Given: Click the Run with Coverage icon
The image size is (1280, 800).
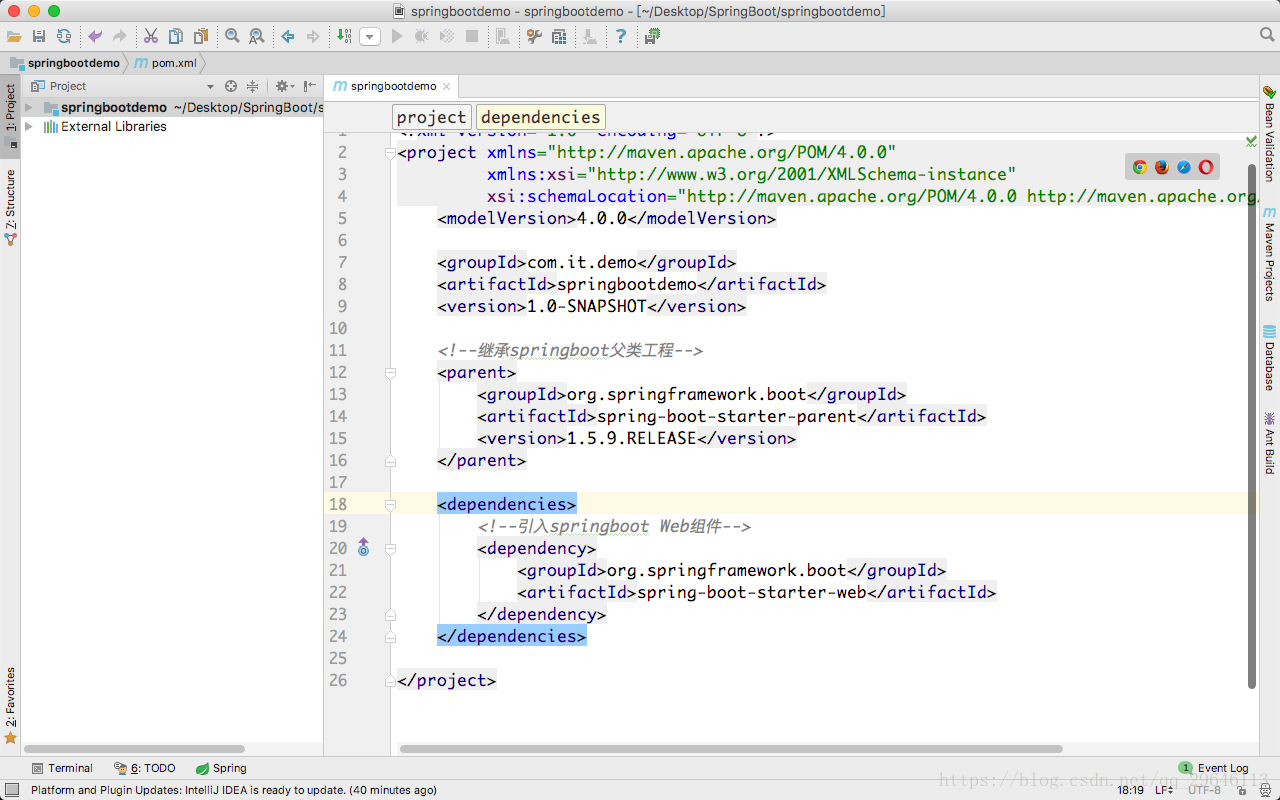Looking at the screenshot, I should (447, 36).
